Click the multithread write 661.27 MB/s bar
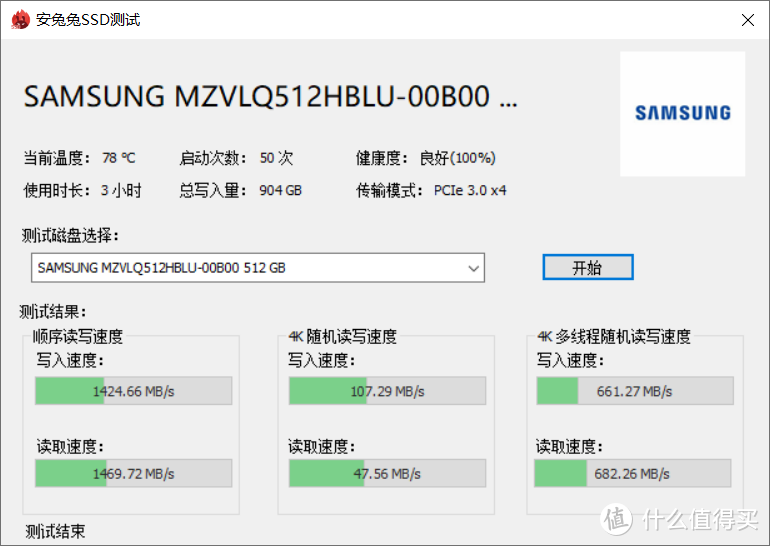Image resolution: width=770 pixels, height=546 pixels. point(635,391)
